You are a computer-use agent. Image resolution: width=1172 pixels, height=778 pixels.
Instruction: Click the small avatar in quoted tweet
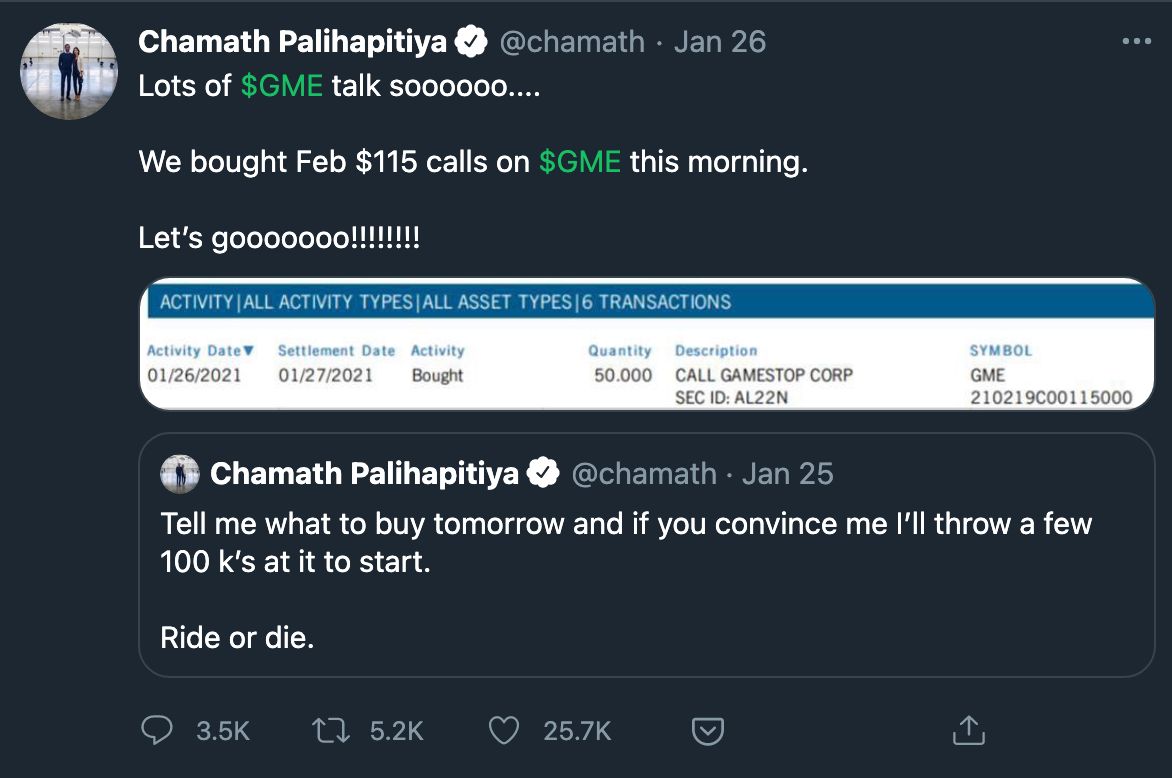coord(180,473)
